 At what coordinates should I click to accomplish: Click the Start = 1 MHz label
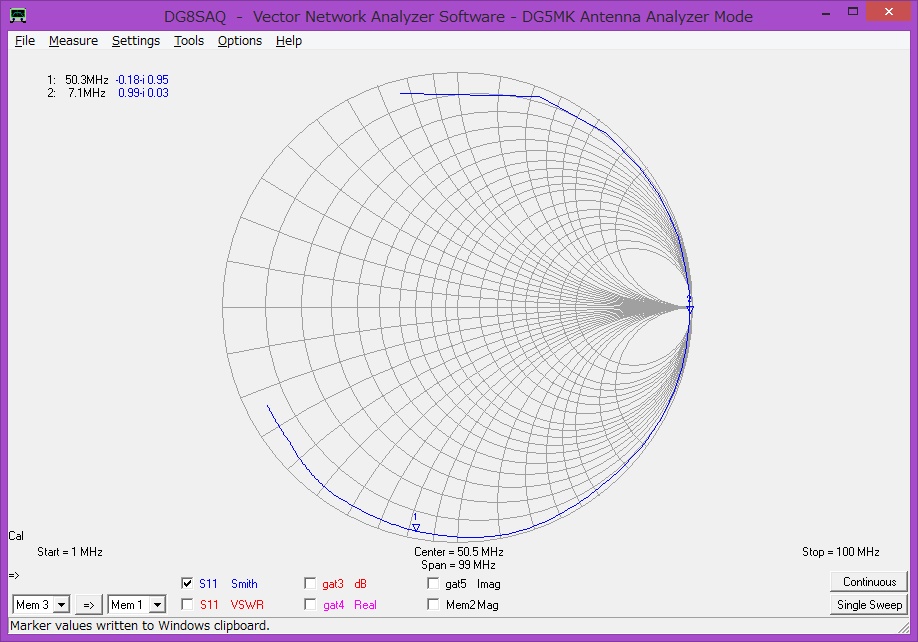point(70,552)
